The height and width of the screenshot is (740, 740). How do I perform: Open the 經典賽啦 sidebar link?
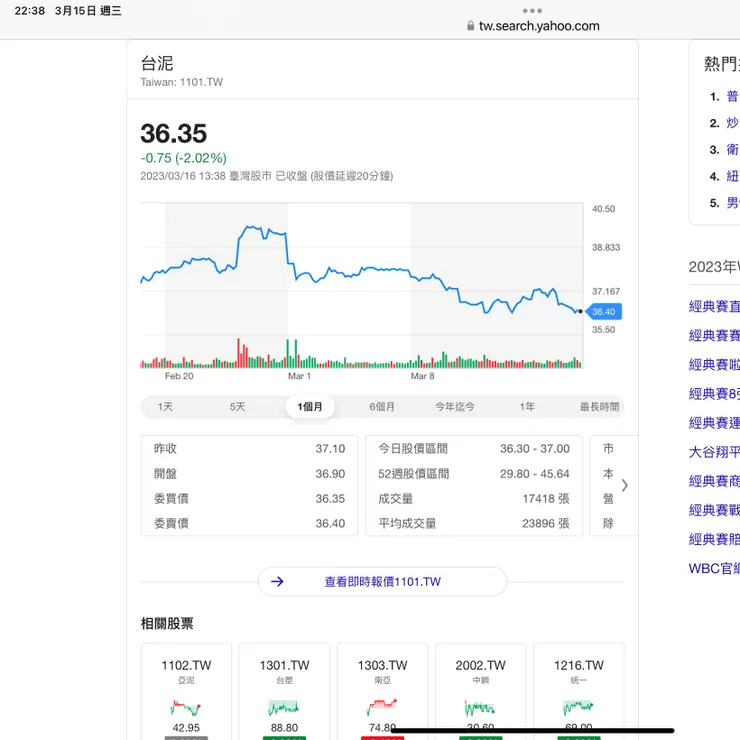tap(714, 364)
